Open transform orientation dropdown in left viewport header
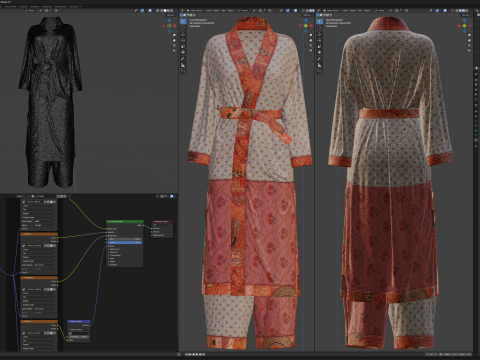The height and width of the screenshot is (360, 480). [31, 11]
